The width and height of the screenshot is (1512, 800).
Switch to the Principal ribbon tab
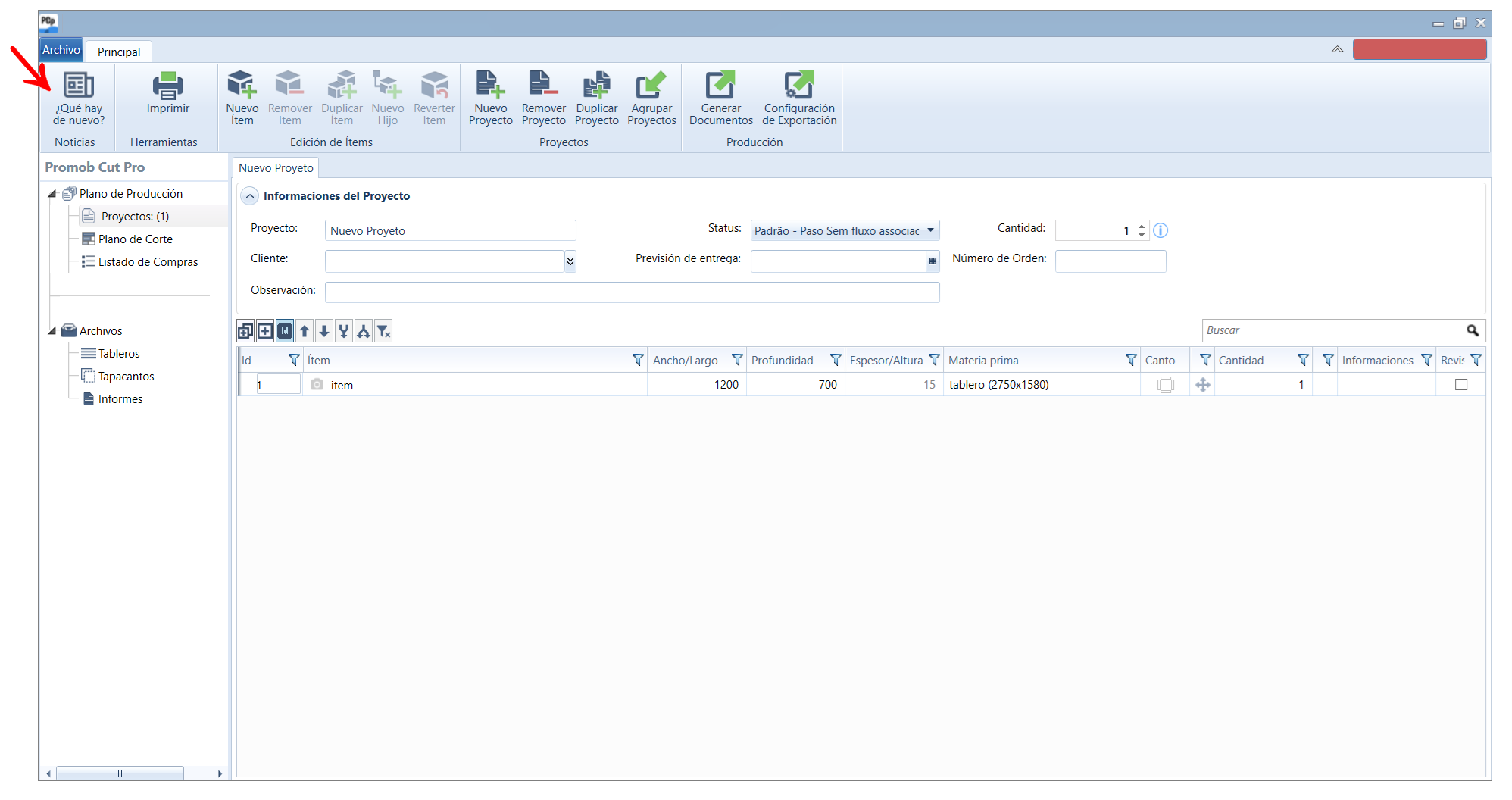[x=119, y=52]
